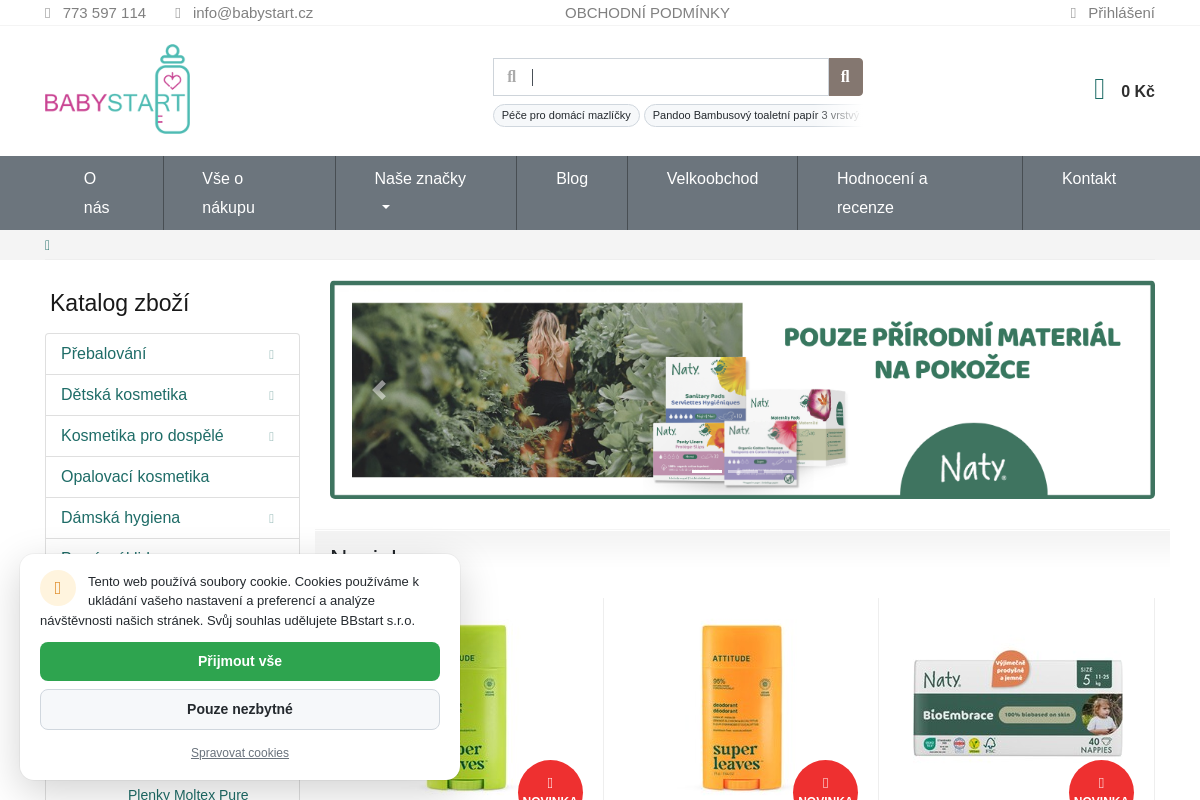Viewport: 1200px width, 800px height.
Task: Open Hodnocení a recenze menu item
Action: [x=910, y=193]
